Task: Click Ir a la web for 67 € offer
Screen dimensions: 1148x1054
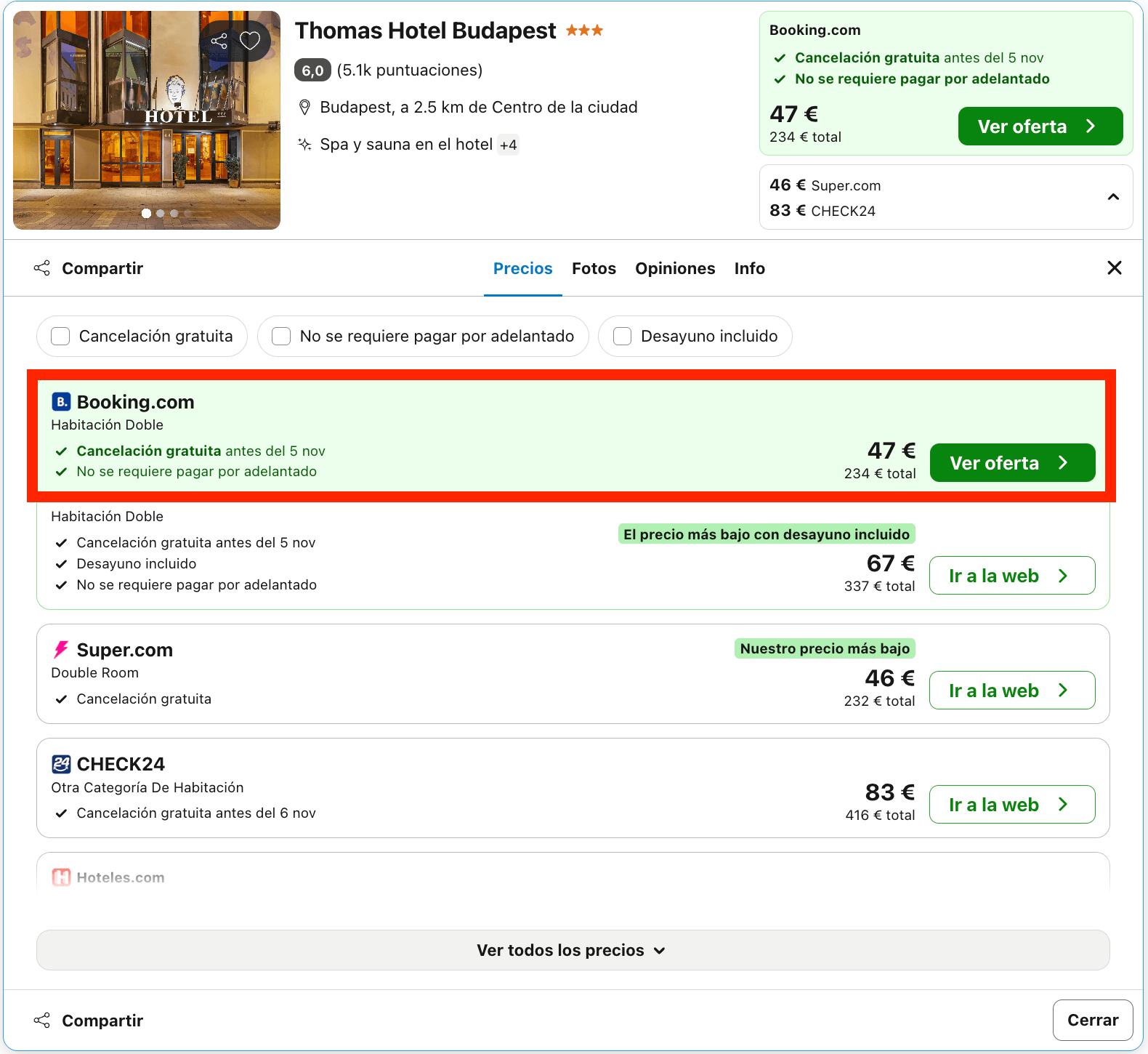Action: [1012, 576]
